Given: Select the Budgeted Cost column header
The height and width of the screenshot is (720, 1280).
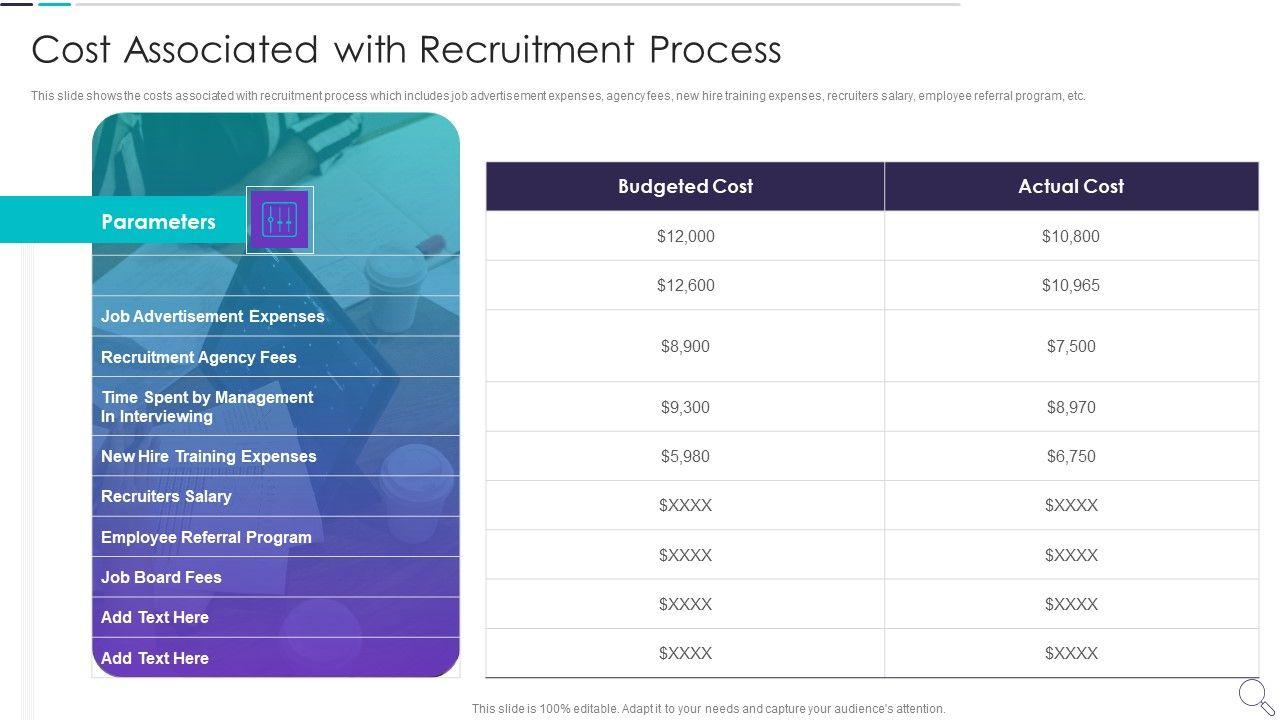Looking at the screenshot, I should (685, 187).
